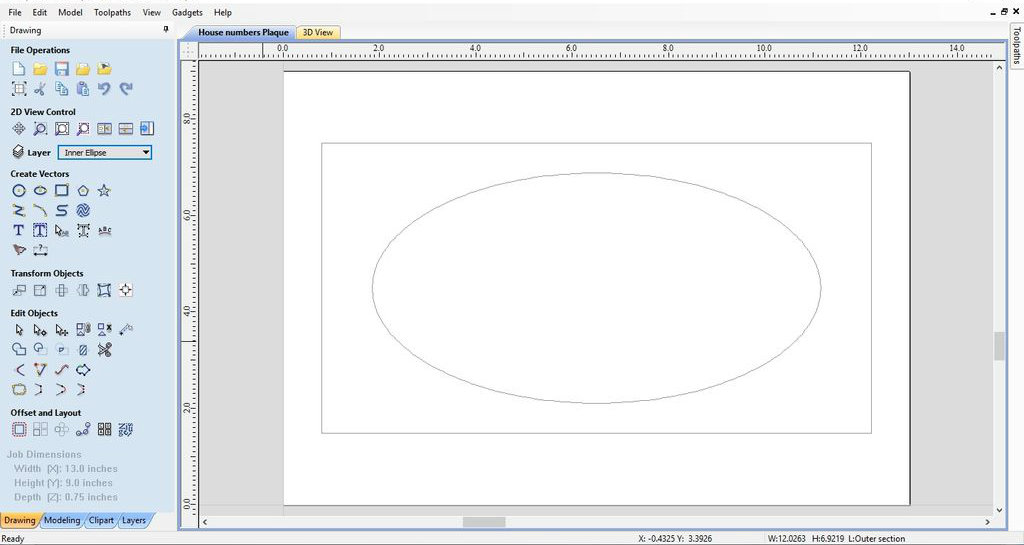The height and width of the screenshot is (545, 1024).
Task: Open the Dimension measurement tool with question mark
Action: [40, 250]
